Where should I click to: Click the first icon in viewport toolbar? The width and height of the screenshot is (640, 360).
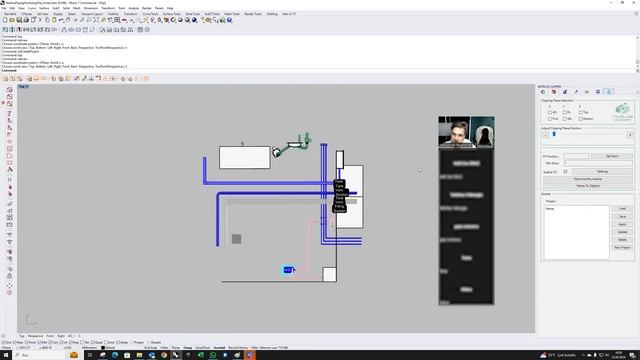tap(5, 78)
